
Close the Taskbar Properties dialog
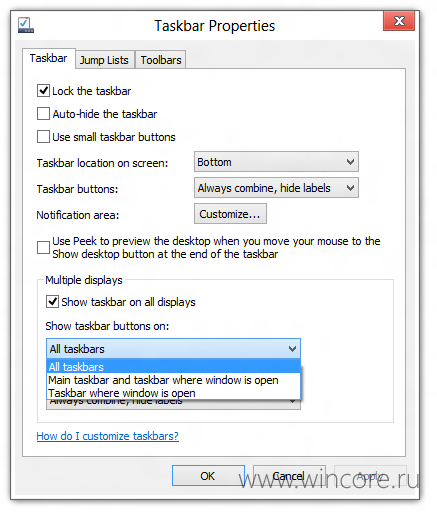[399, 21]
